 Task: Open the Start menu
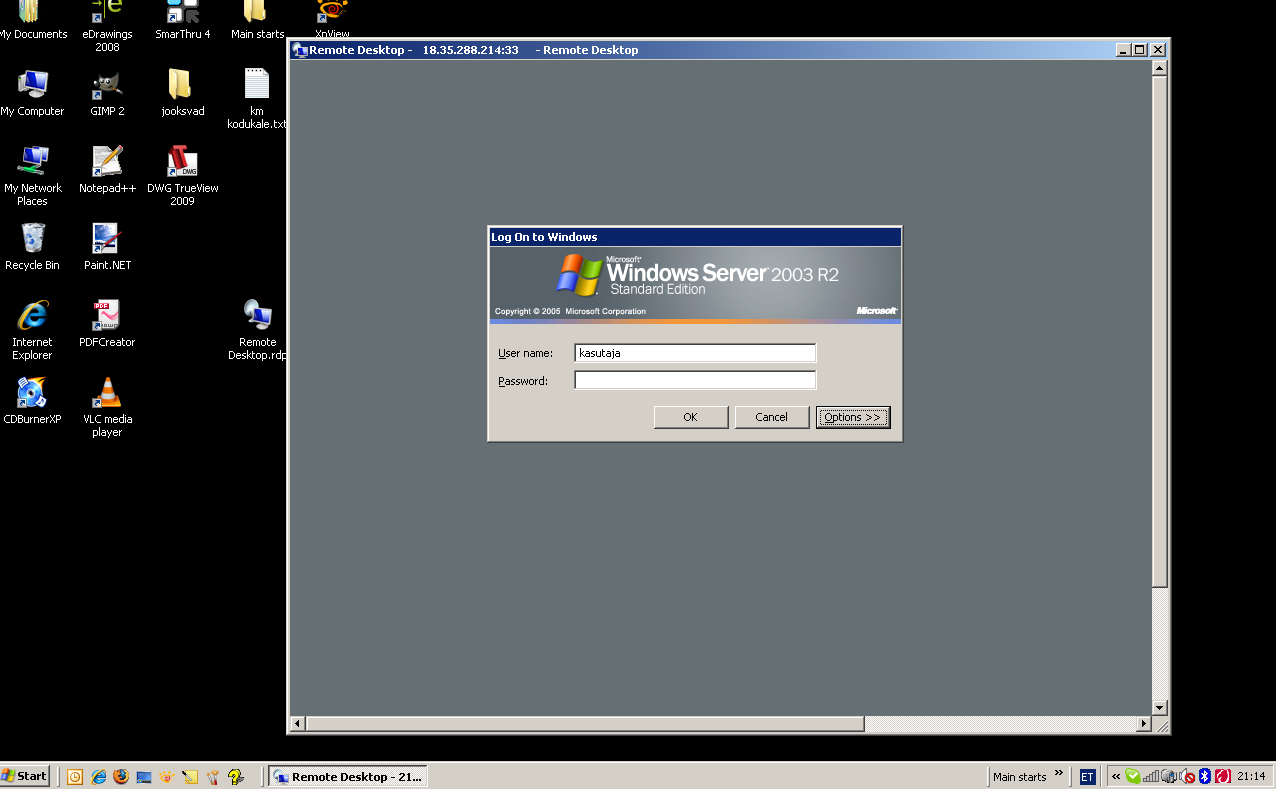click(x=25, y=776)
